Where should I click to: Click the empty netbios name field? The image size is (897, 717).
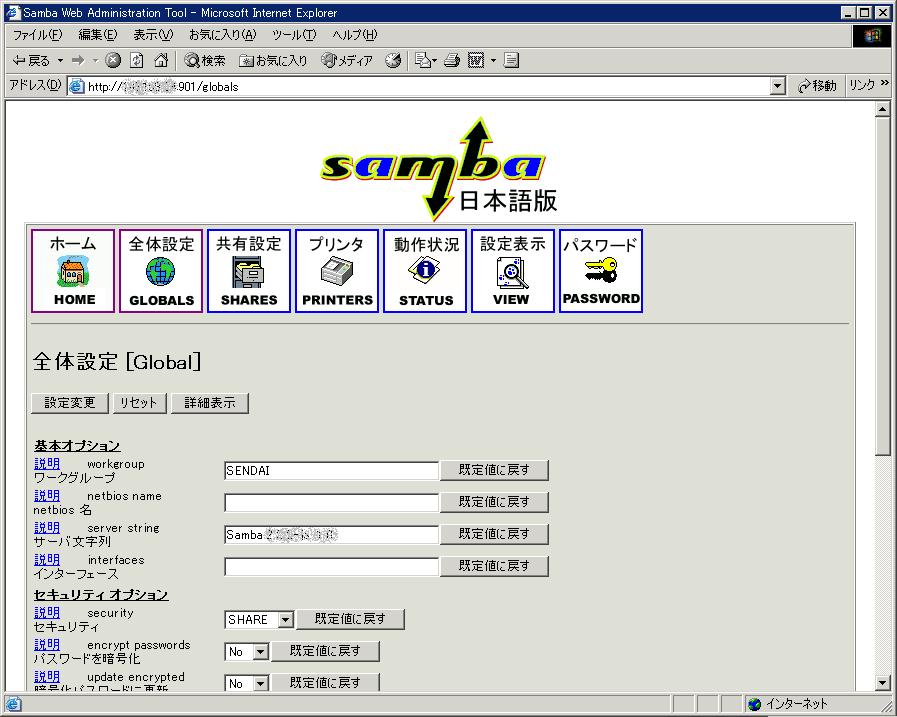click(x=331, y=503)
